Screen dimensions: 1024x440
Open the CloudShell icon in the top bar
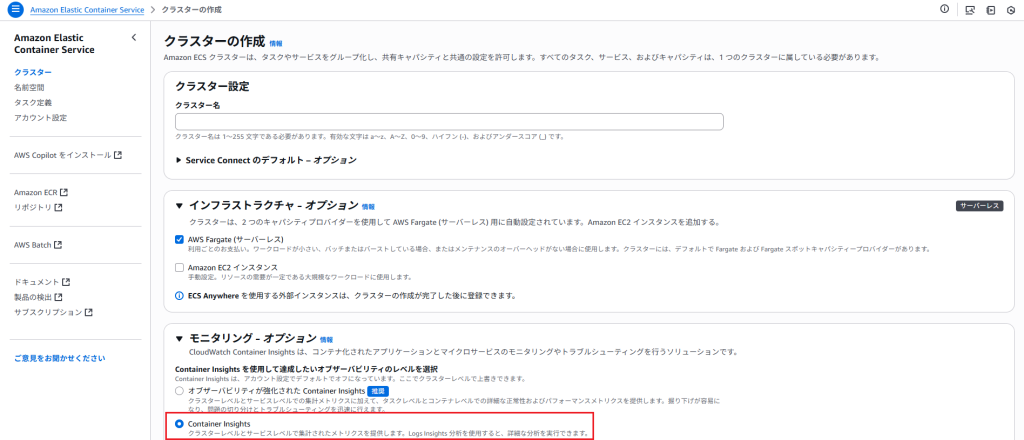coord(970,10)
